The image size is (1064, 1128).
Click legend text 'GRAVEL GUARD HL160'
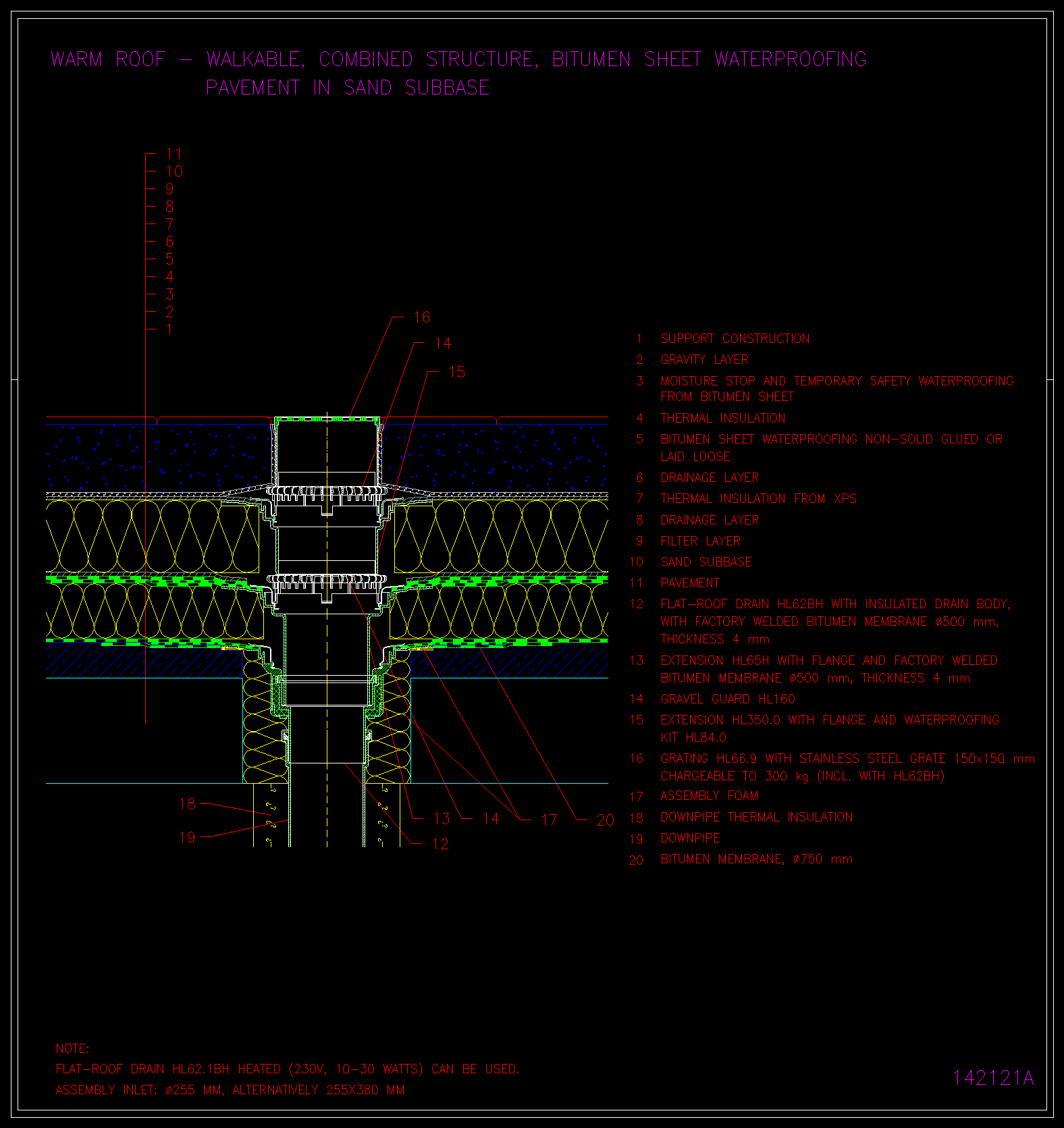click(728, 699)
